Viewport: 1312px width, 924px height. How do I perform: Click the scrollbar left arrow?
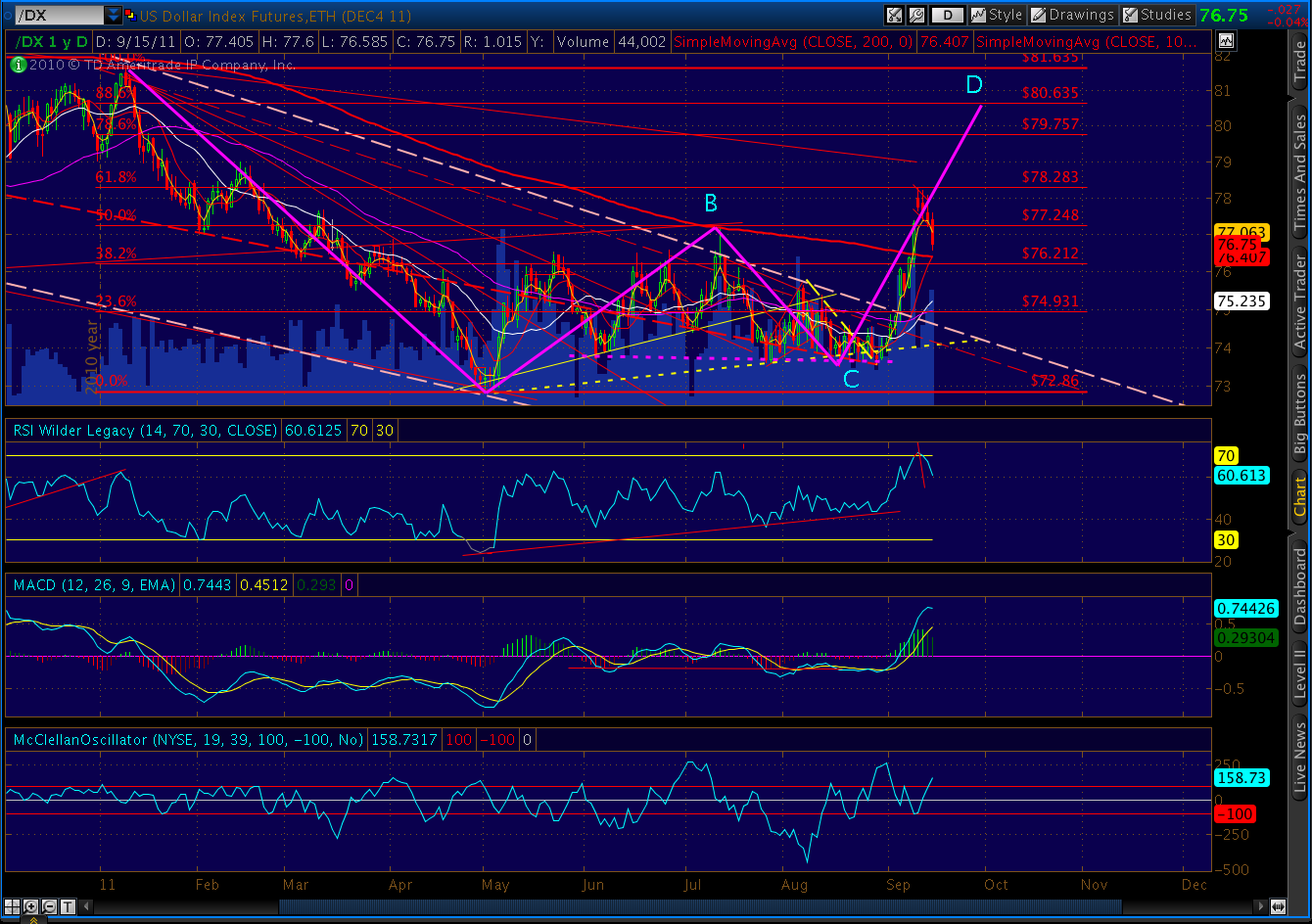86,906
